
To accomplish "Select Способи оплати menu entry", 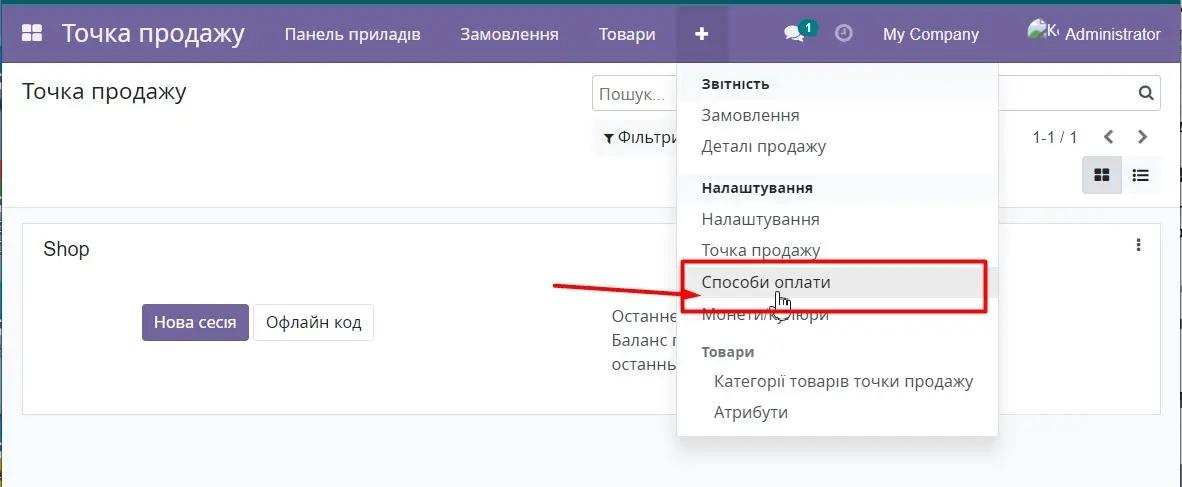I will pyautogui.click(x=765, y=282).
